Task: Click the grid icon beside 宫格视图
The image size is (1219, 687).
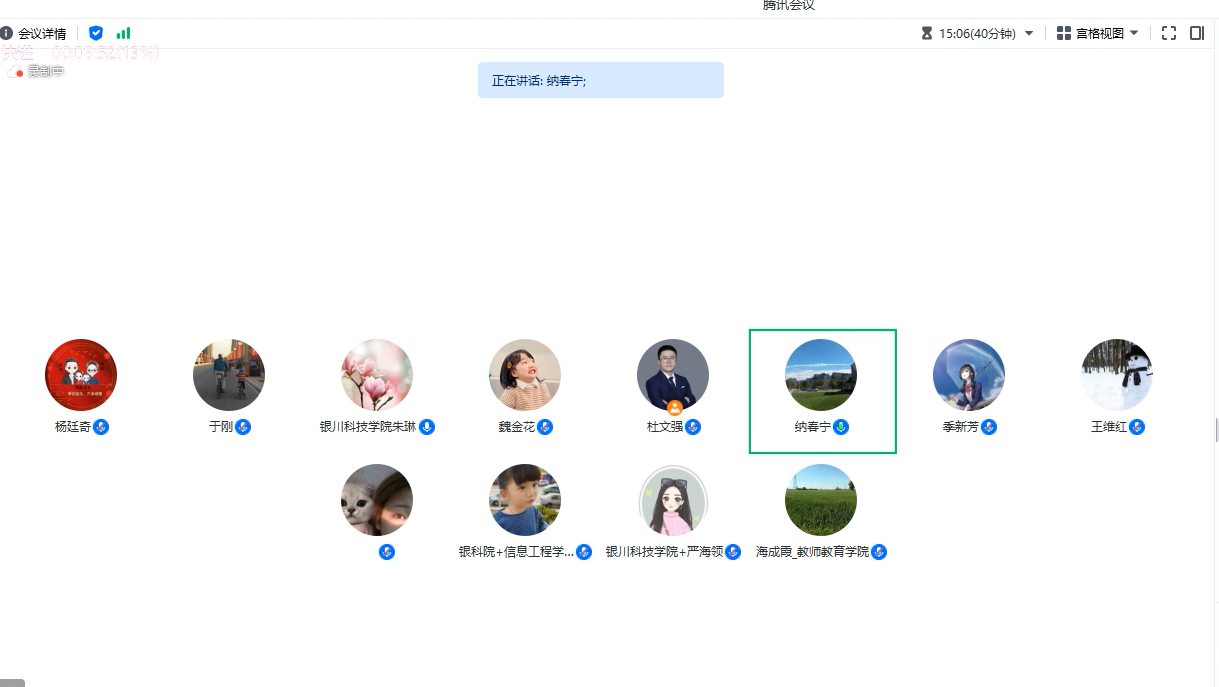Action: (x=1064, y=33)
